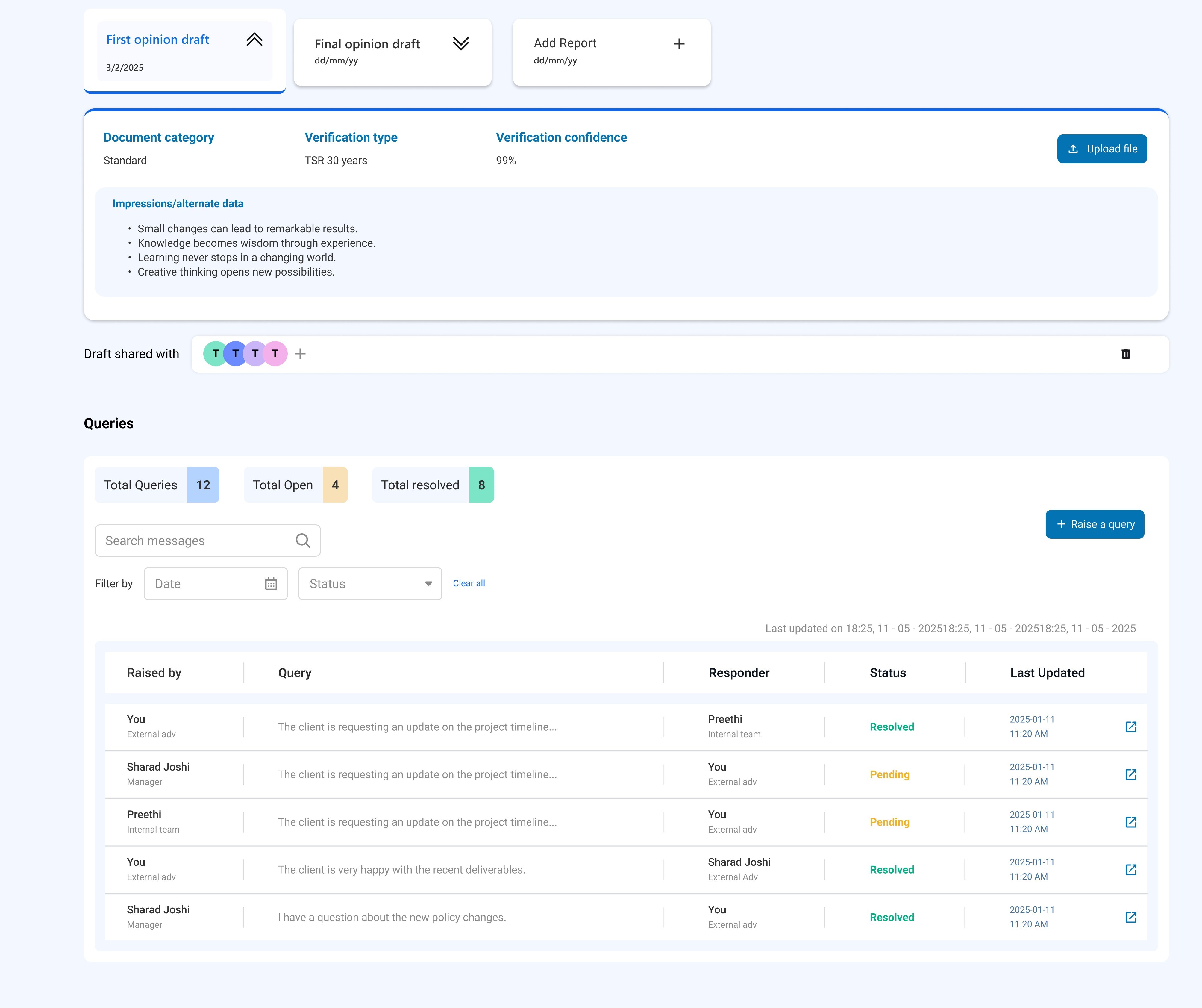
Task: Click the trash icon in shared row
Action: [x=1125, y=354]
